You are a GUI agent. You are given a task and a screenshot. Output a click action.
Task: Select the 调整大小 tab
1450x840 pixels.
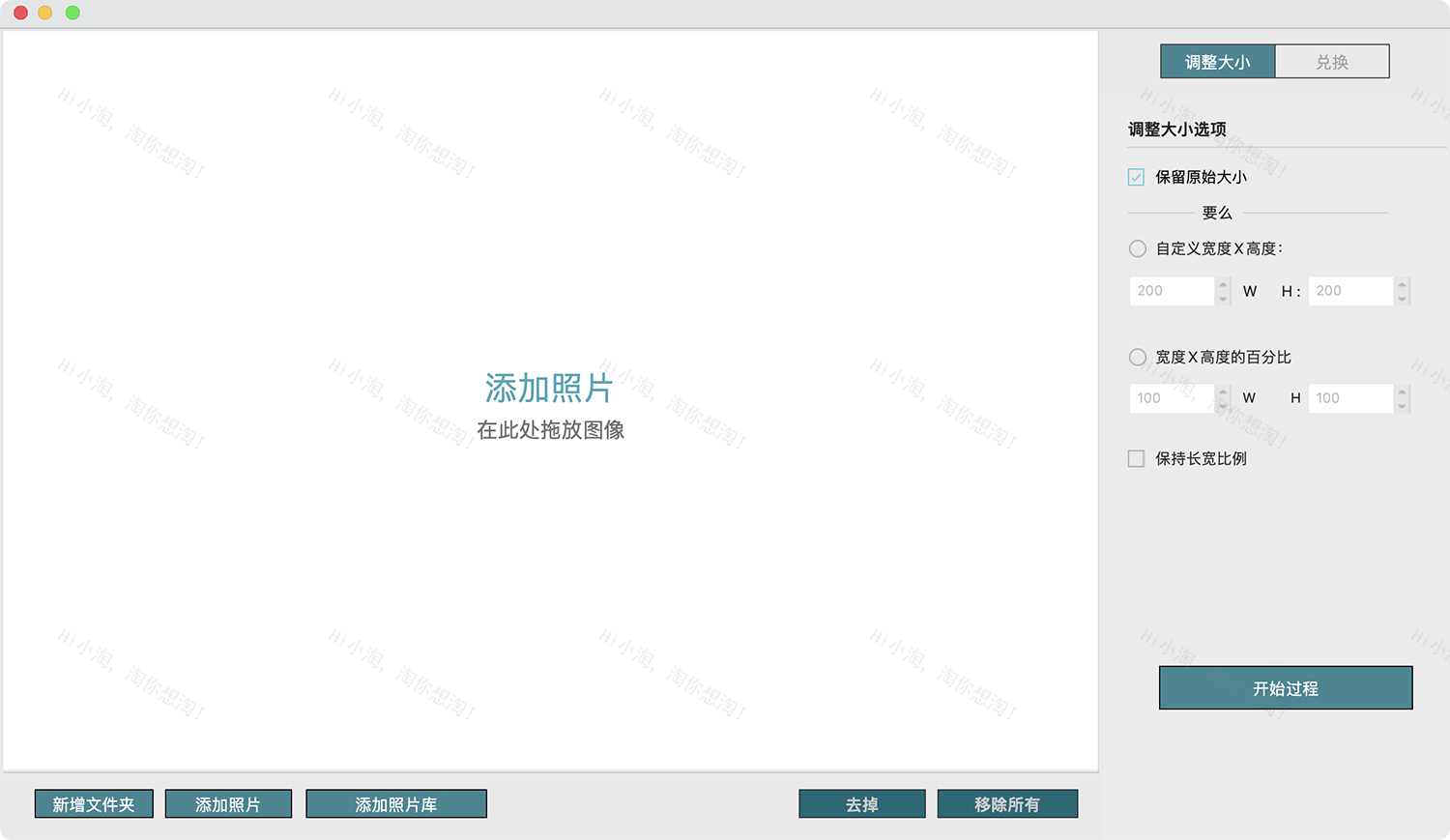[1217, 61]
